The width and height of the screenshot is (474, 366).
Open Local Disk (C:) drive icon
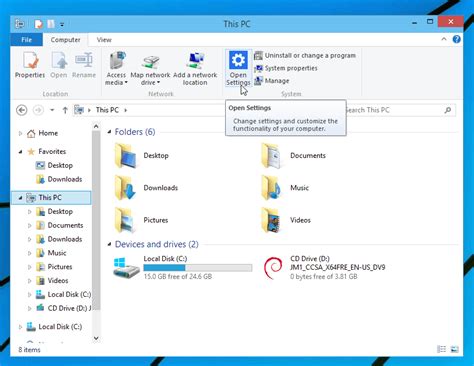125,267
